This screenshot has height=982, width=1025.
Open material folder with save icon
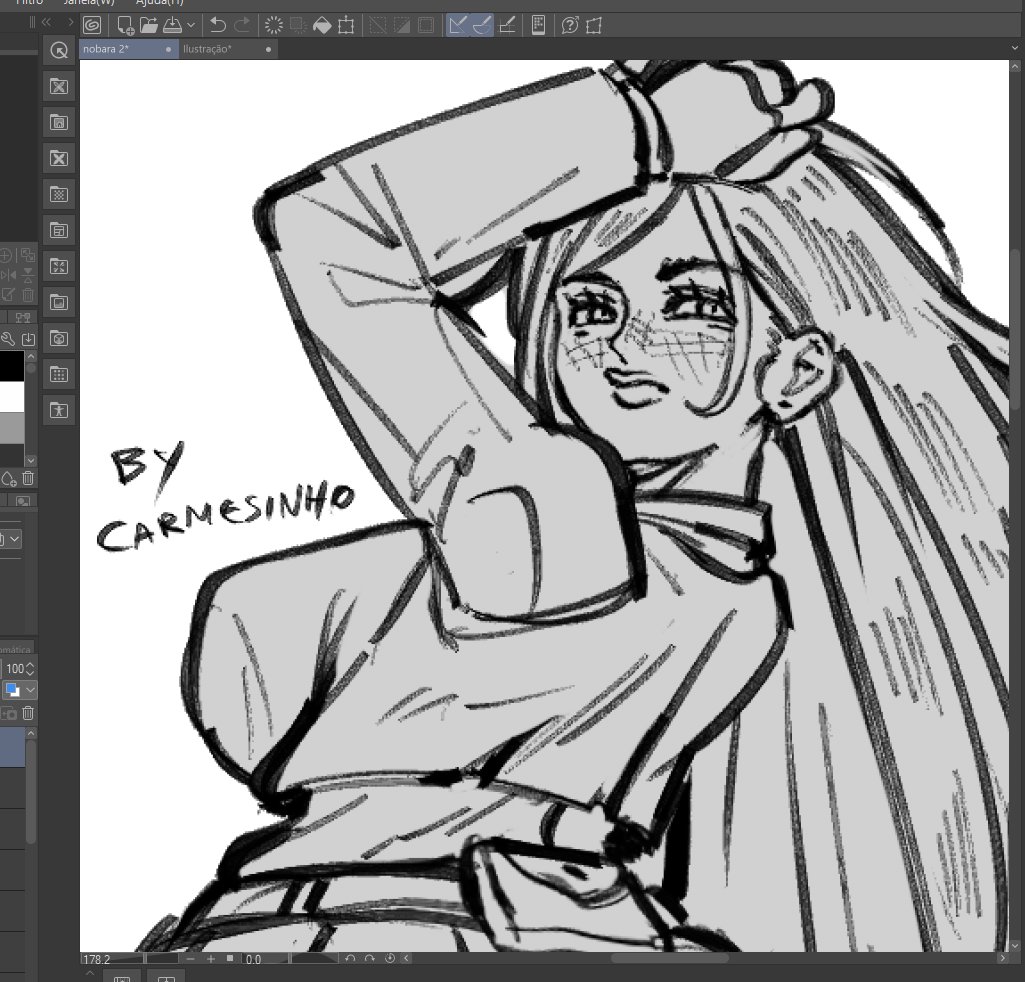pyautogui.click(x=59, y=122)
